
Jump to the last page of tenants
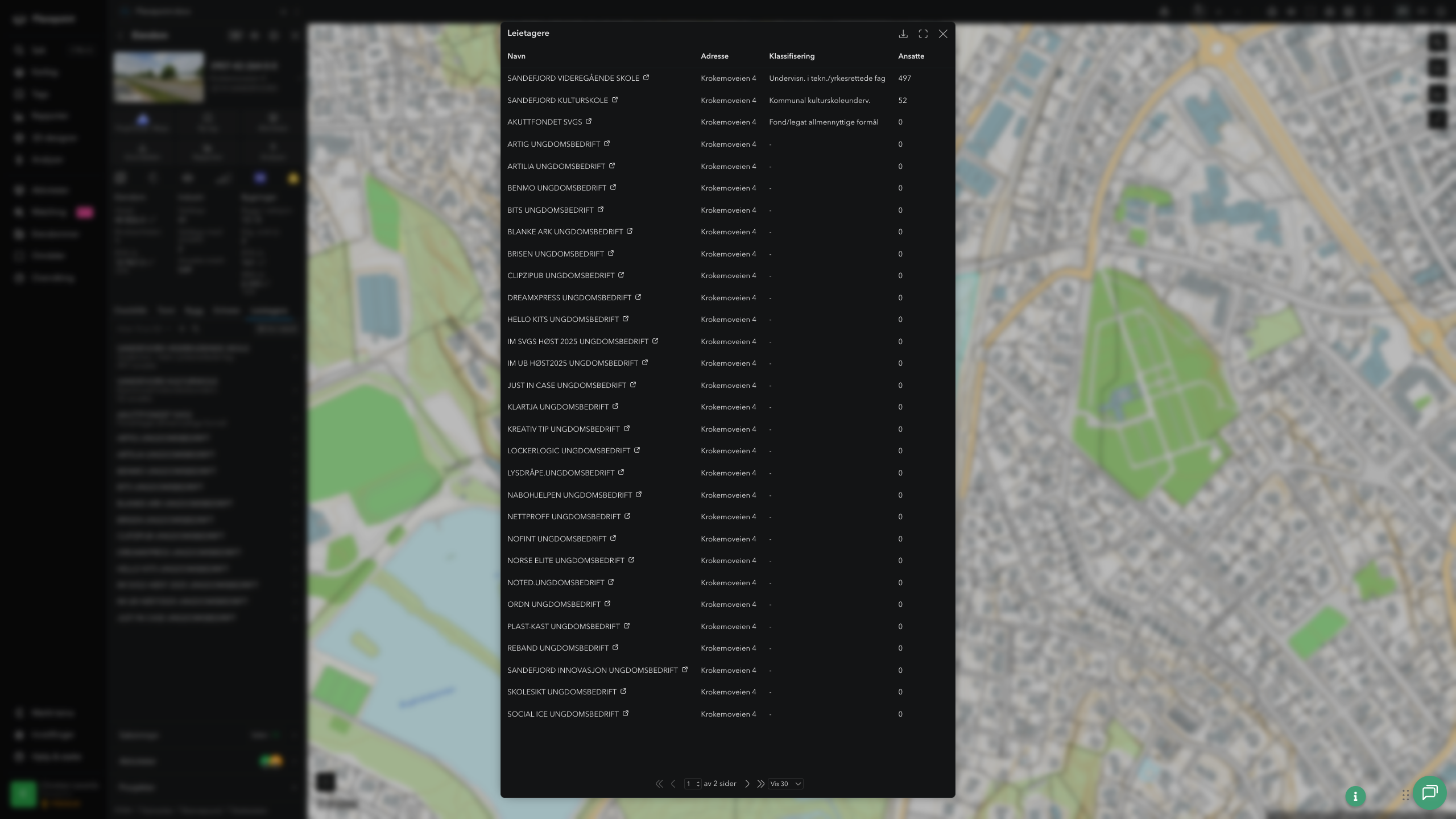tap(761, 784)
